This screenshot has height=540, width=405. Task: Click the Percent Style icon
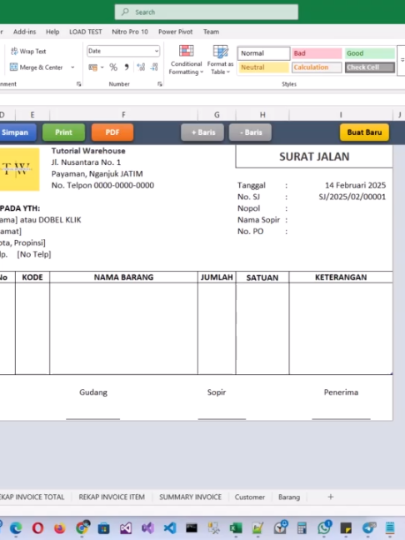point(113,67)
